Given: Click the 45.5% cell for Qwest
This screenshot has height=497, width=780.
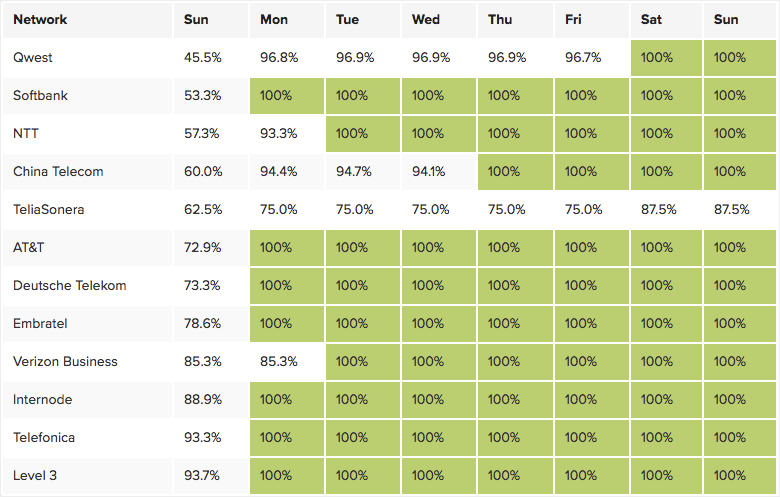Looking at the screenshot, I should point(203,58).
